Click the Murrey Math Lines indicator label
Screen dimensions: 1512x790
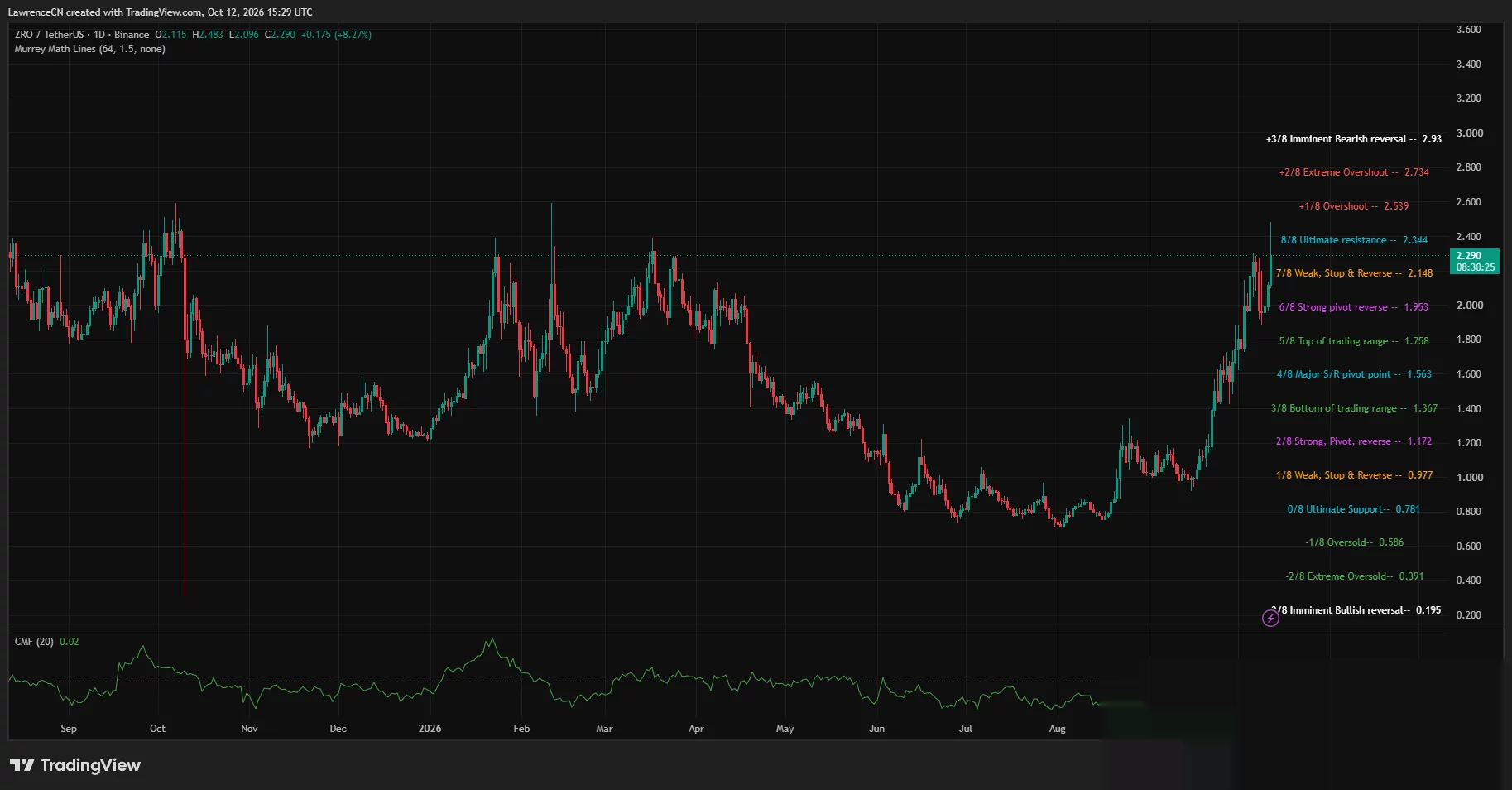[x=89, y=49]
